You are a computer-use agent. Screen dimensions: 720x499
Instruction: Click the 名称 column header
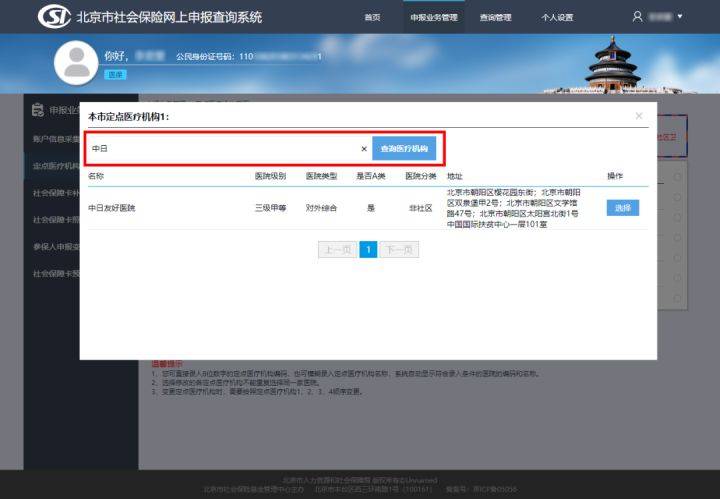click(96, 176)
